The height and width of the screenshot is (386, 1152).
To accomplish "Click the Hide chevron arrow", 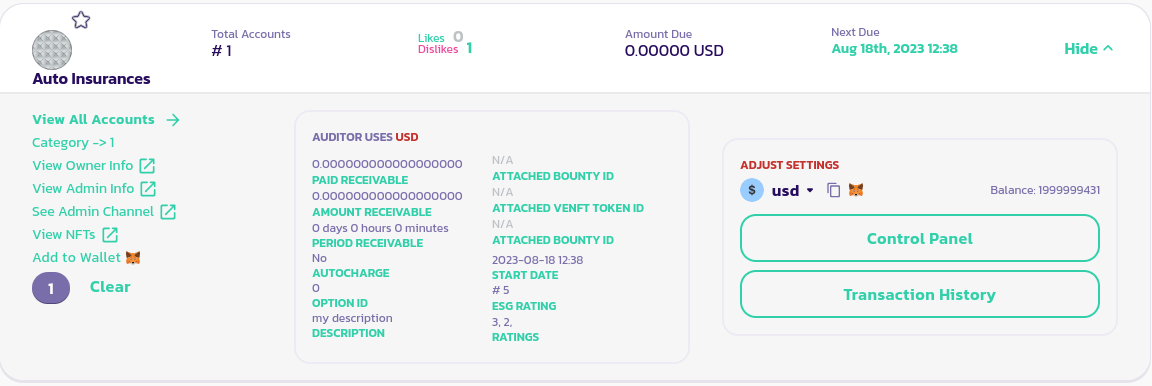I will point(1108,49).
